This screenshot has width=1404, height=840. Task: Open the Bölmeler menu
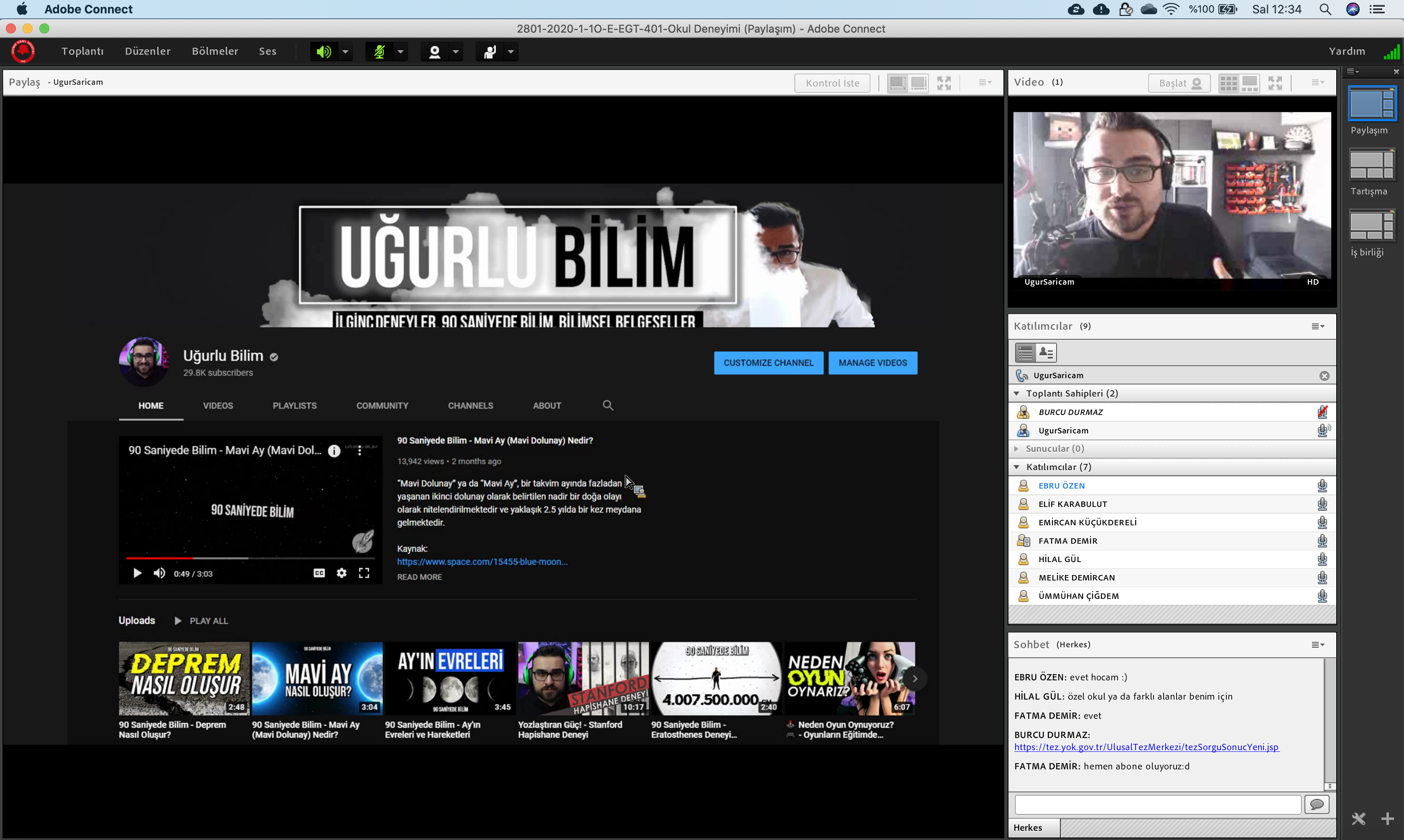pos(214,51)
